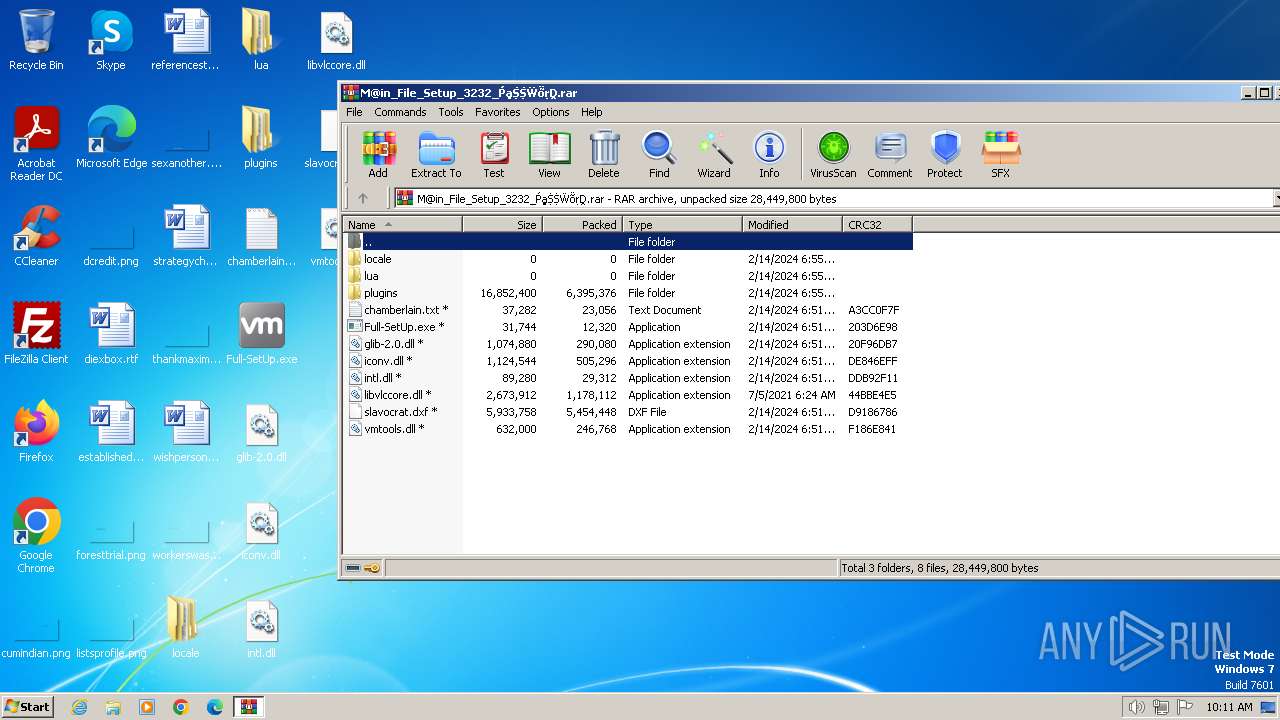Viewport: 1280px width, 720px height.
Task: Sort by the CRC32 column header
Action: point(877,225)
